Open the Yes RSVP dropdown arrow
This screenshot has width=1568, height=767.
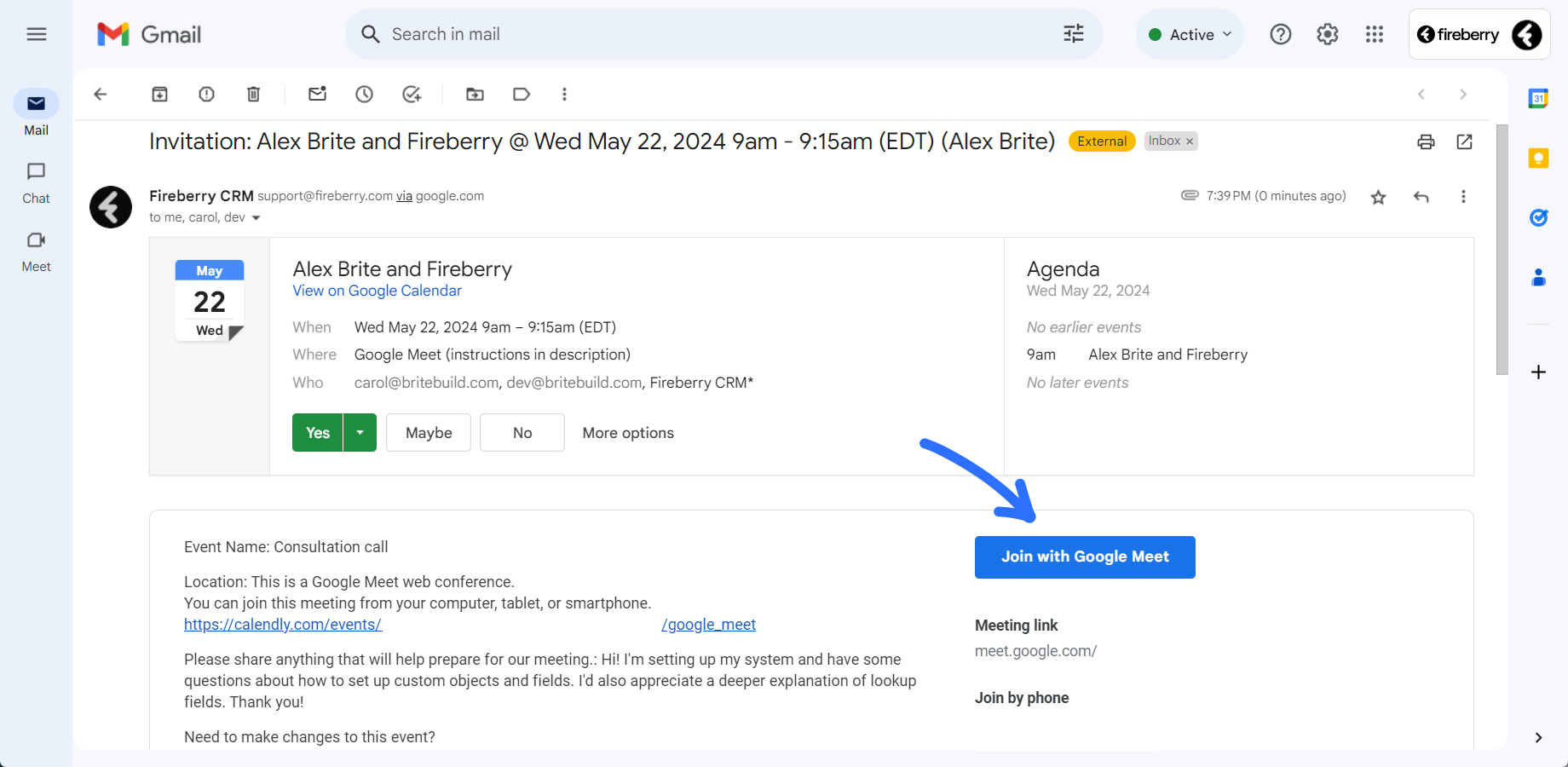360,433
